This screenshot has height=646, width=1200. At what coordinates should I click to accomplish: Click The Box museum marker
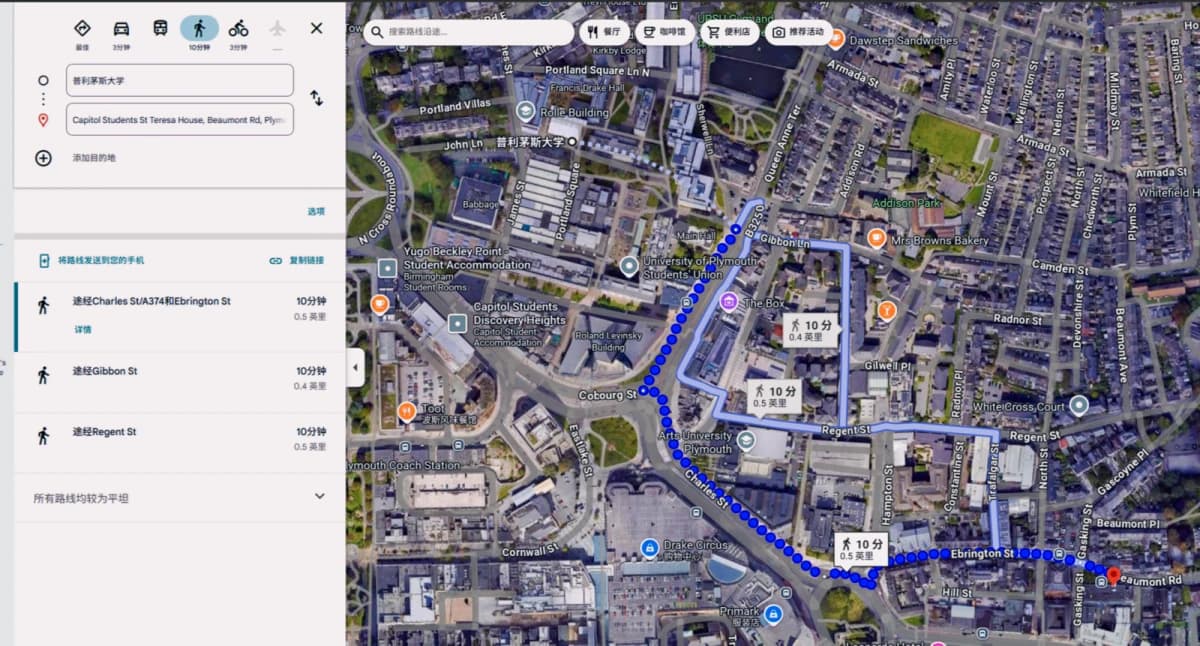(x=729, y=302)
